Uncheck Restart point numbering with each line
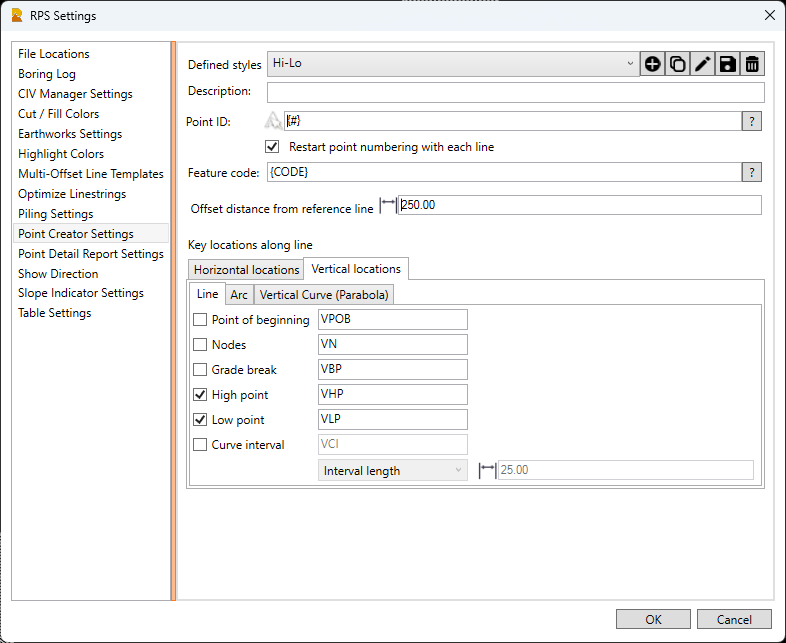Image resolution: width=786 pixels, height=643 pixels. point(272,147)
